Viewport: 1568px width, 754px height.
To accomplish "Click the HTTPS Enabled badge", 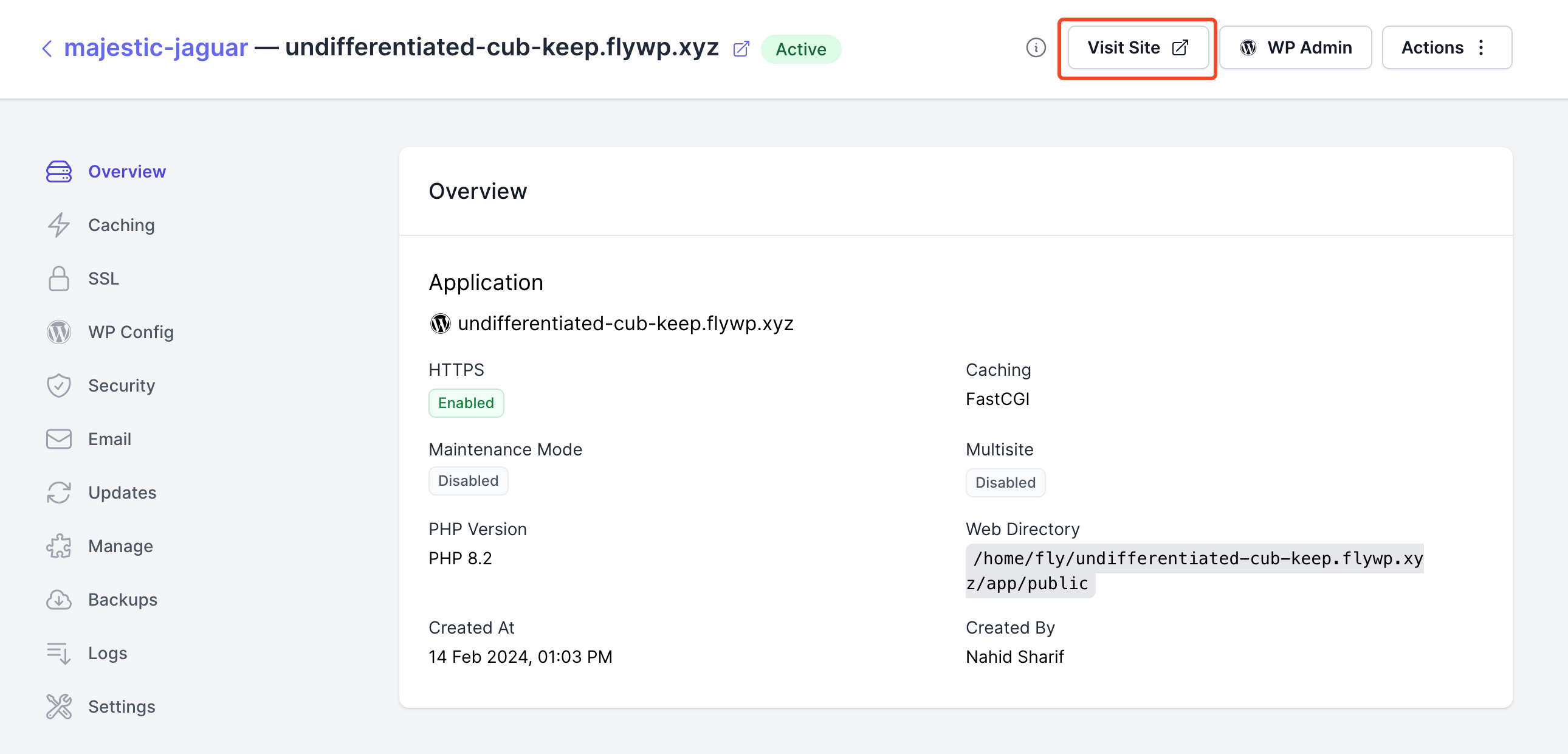I will click(466, 403).
